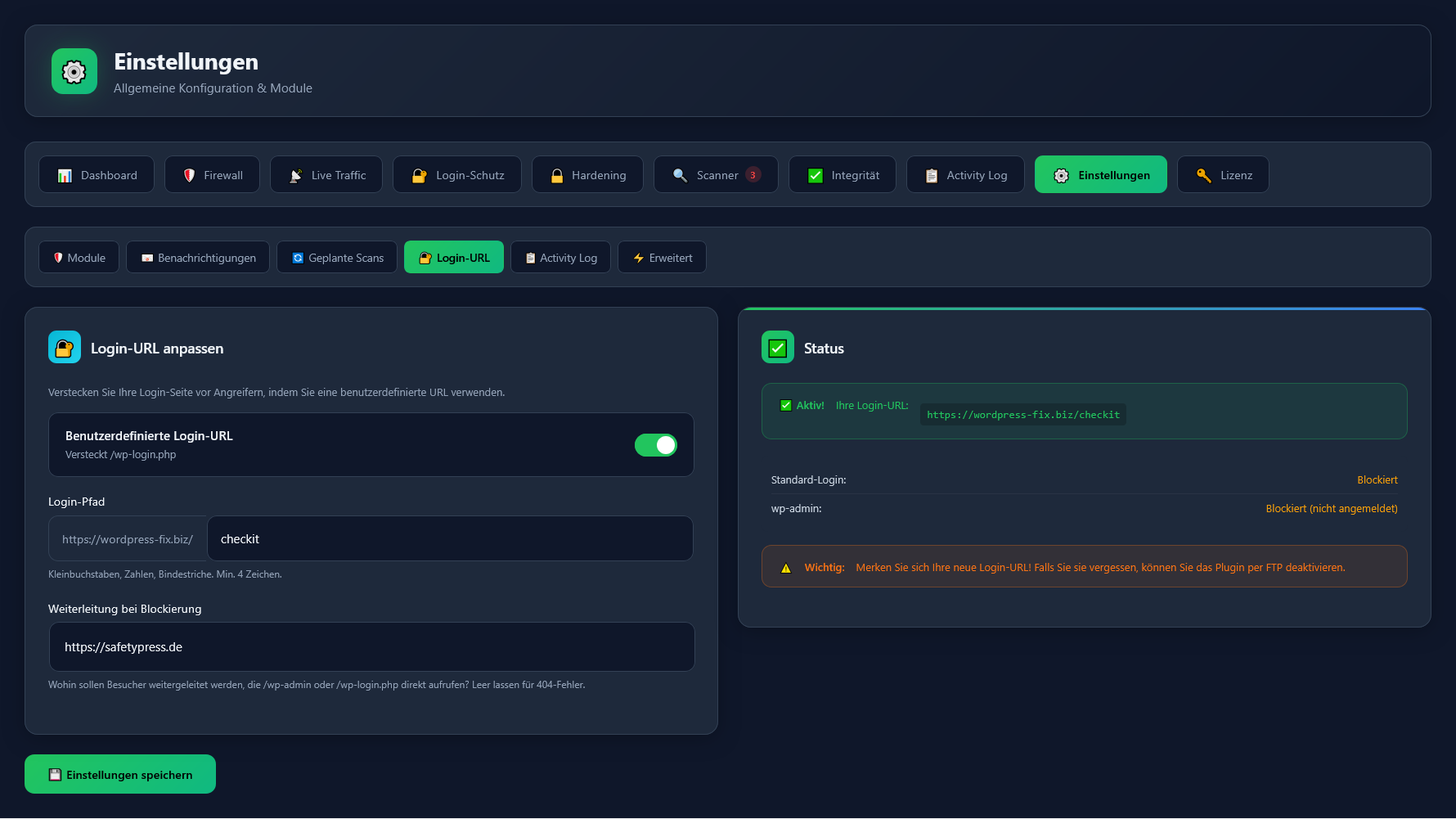Select the Login-URL https://wordpress-fix.biz/checkit
The image size is (1456, 819).
(1022, 414)
